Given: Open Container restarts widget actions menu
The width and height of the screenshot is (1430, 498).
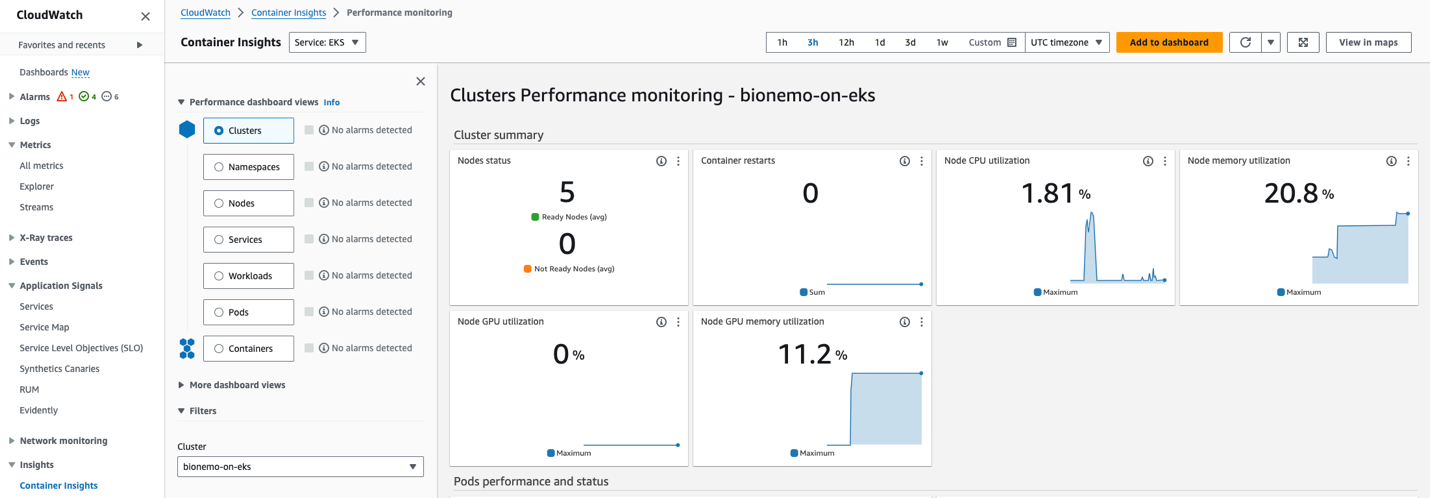Looking at the screenshot, I should (922, 161).
